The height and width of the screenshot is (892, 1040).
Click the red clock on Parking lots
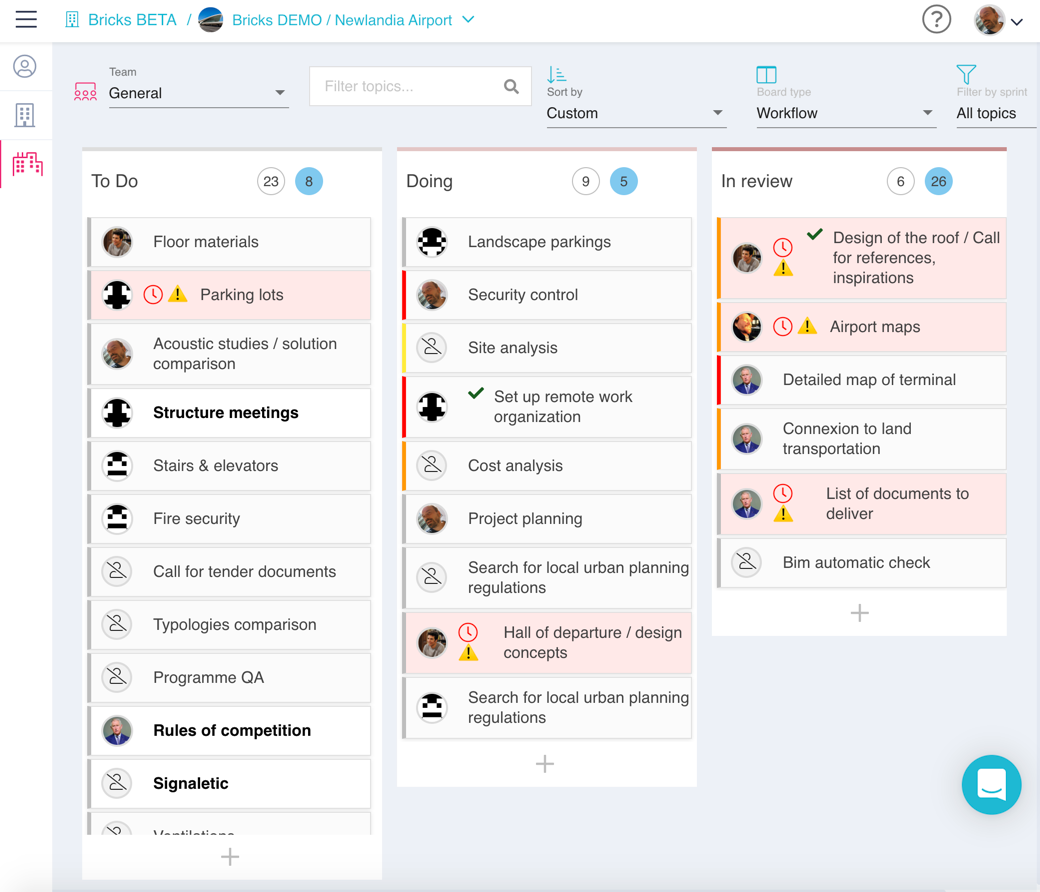point(153,295)
